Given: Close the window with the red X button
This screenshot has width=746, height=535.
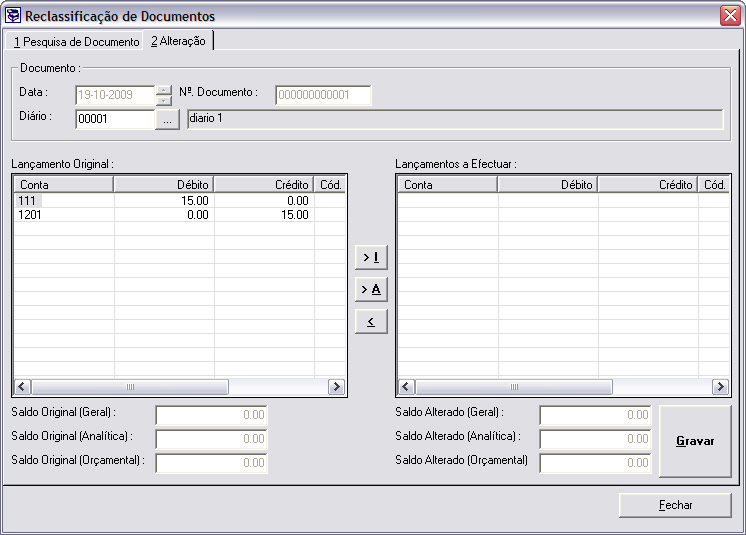Looking at the screenshot, I should pos(730,16).
